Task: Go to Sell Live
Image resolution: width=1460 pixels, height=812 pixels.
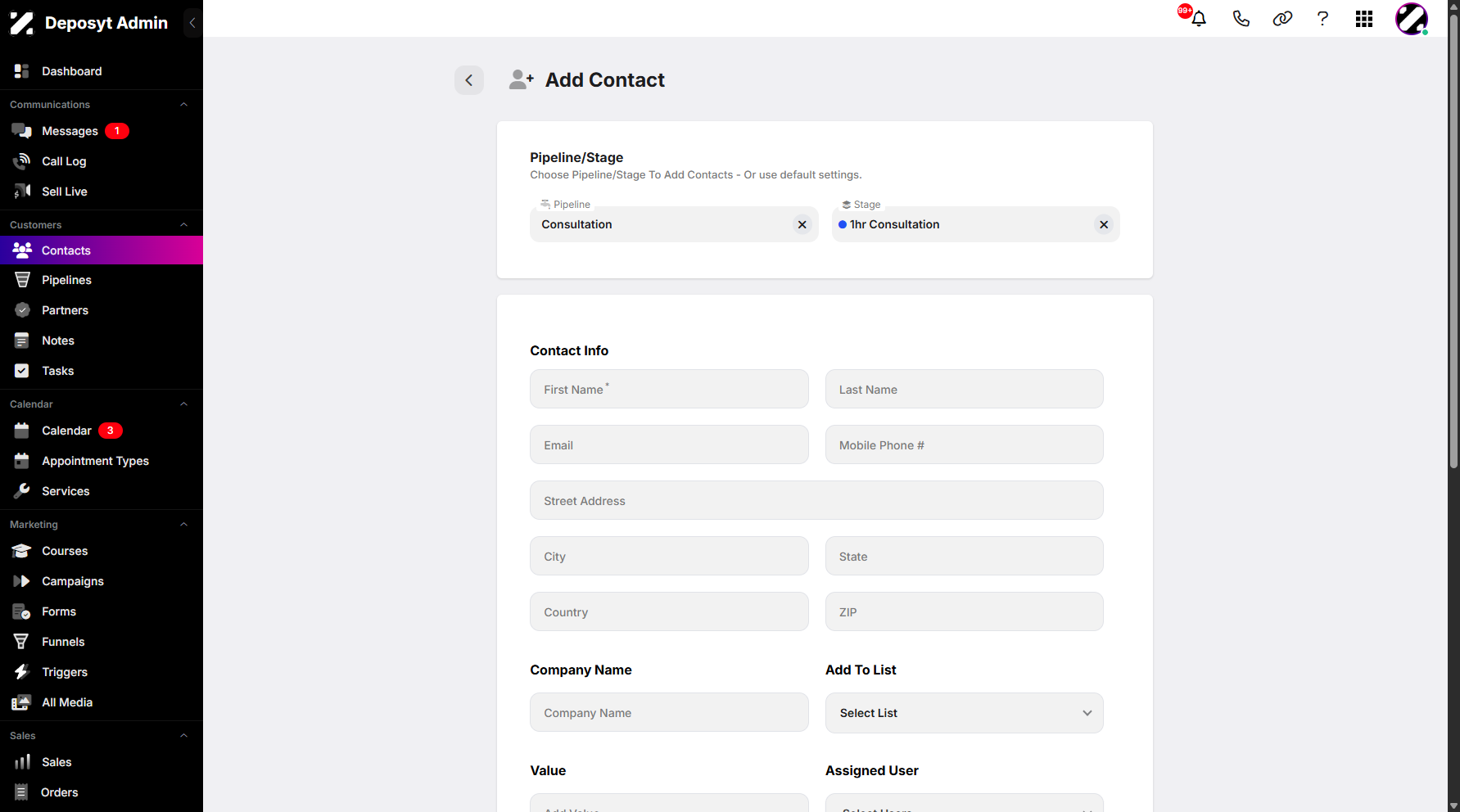Action: tap(102, 192)
